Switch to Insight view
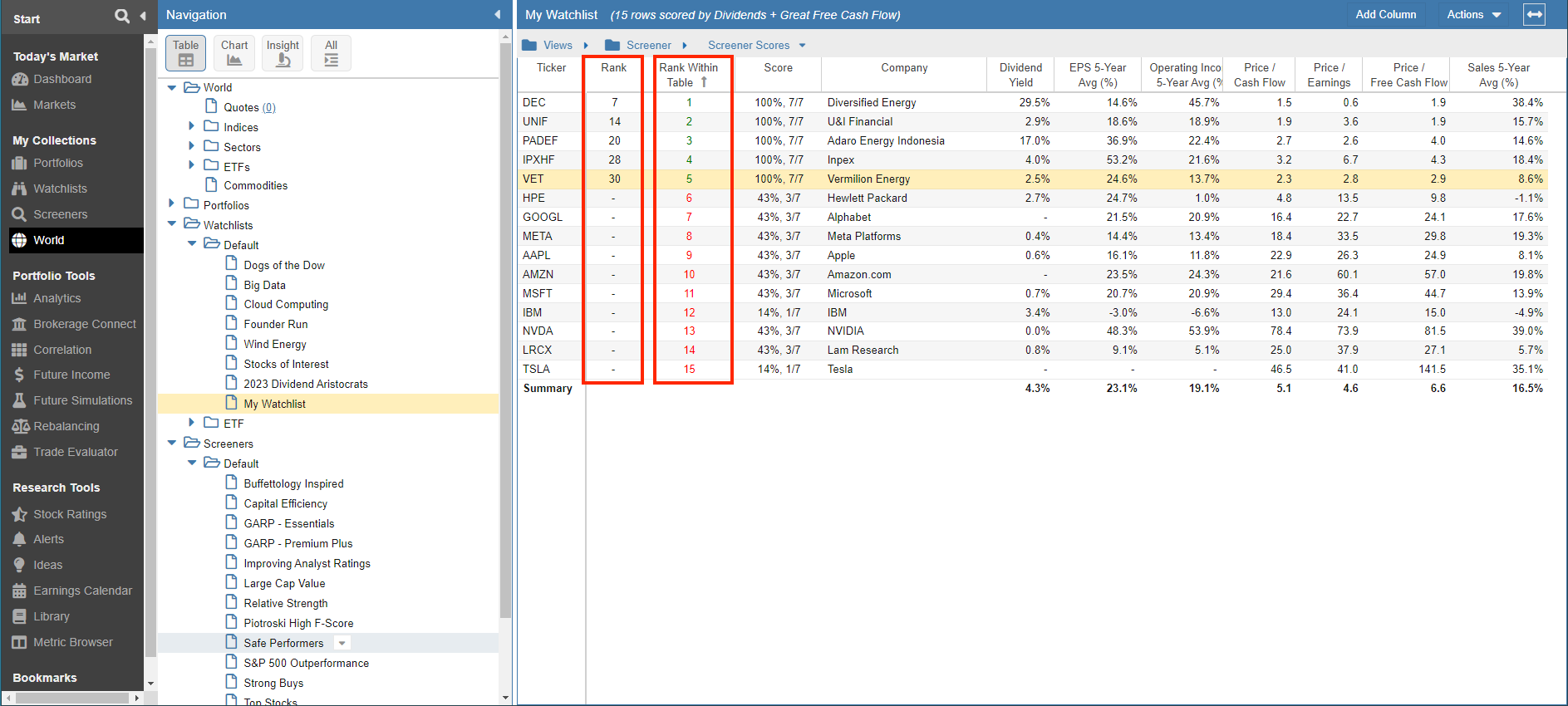The image size is (1568, 706). pos(283,53)
